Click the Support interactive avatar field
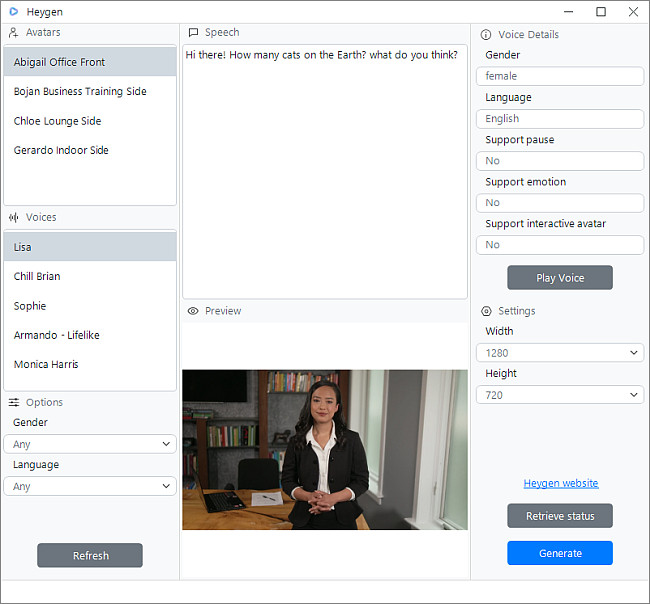Screen dimensions: 650x604 [560, 245]
